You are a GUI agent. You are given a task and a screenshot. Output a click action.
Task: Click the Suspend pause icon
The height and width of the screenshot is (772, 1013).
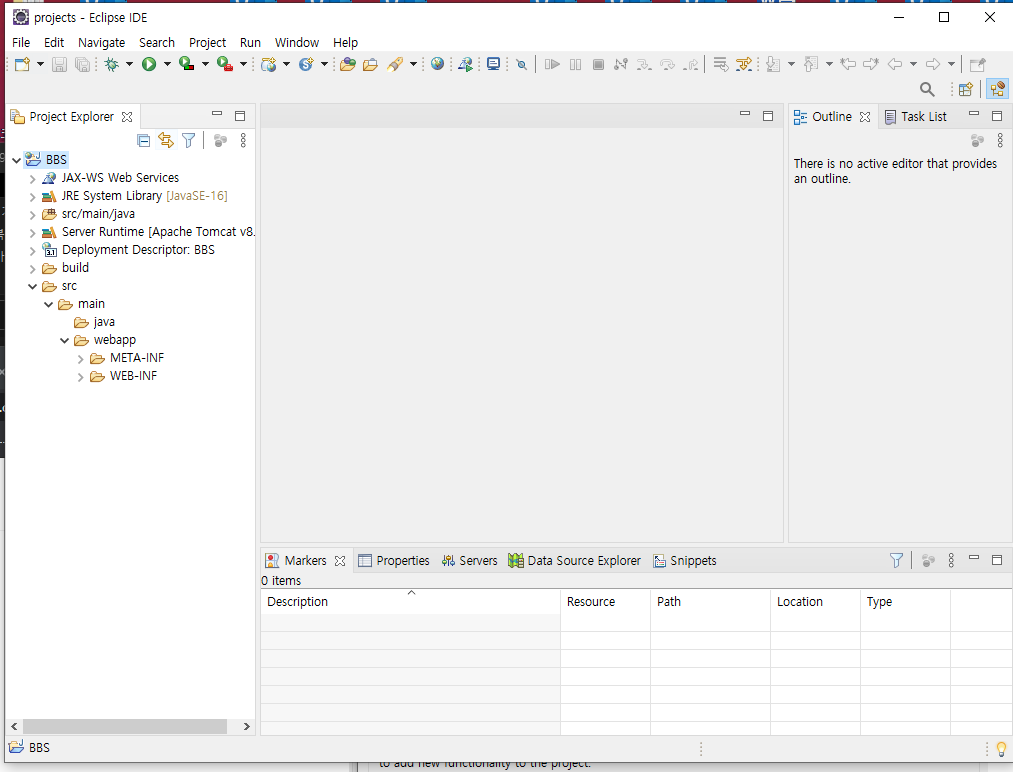[x=576, y=64]
